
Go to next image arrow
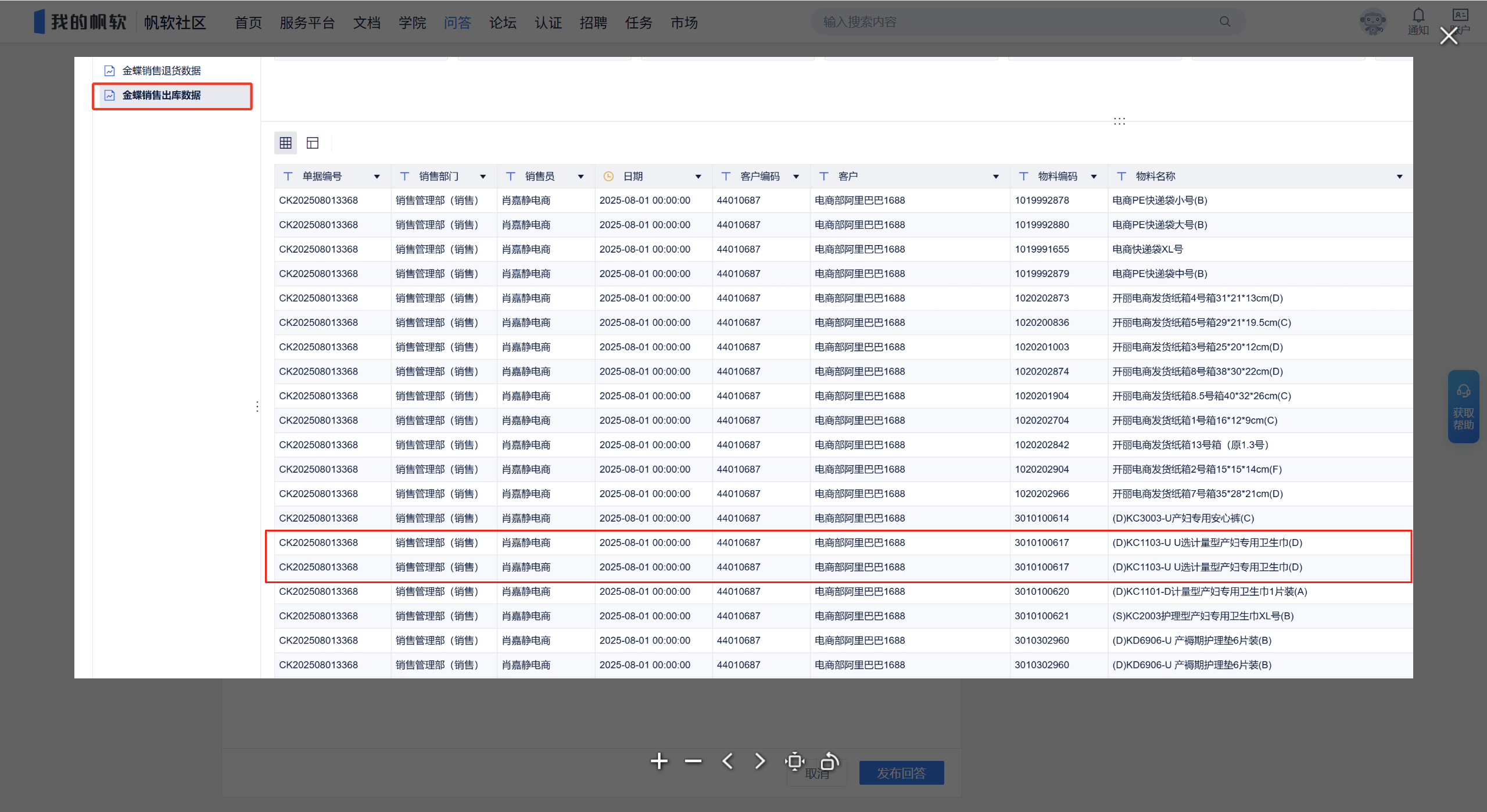pyautogui.click(x=760, y=761)
